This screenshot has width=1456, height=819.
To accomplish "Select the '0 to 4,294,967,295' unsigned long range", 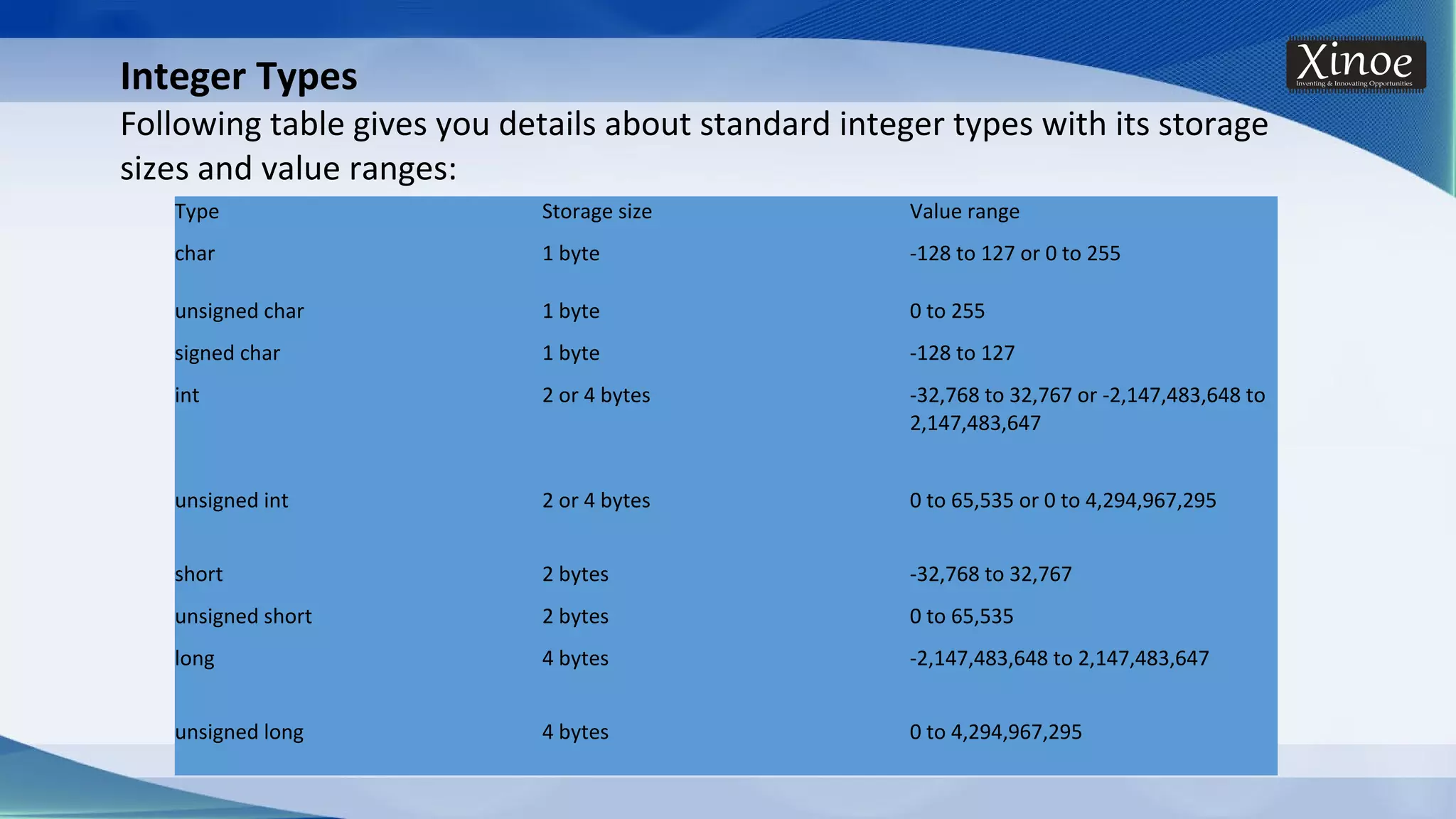I will click(x=995, y=732).
